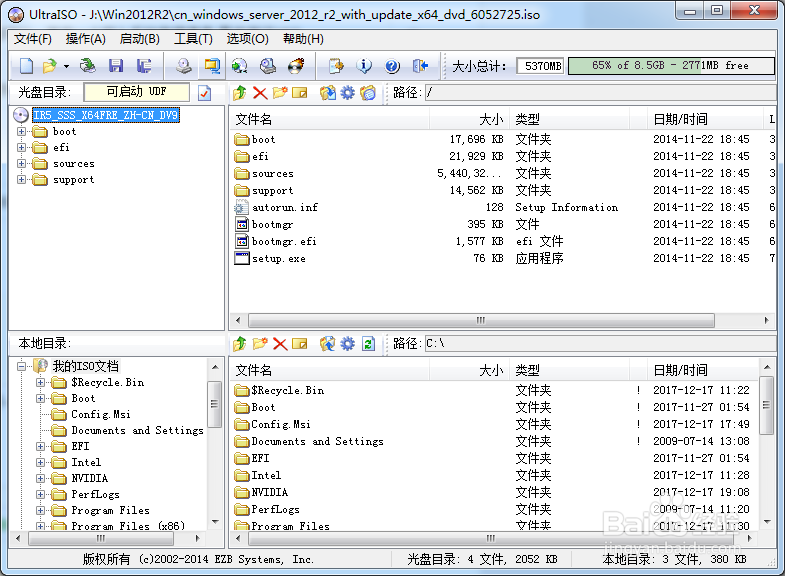The height and width of the screenshot is (576, 785).
Task: Open the 操作(A) menu
Action: click(x=86, y=39)
